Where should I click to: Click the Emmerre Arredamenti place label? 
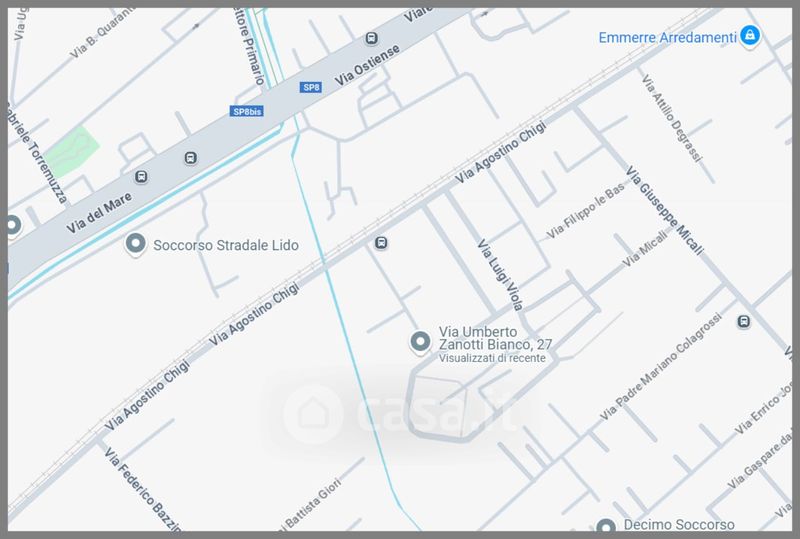pyautogui.click(x=667, y=38)
